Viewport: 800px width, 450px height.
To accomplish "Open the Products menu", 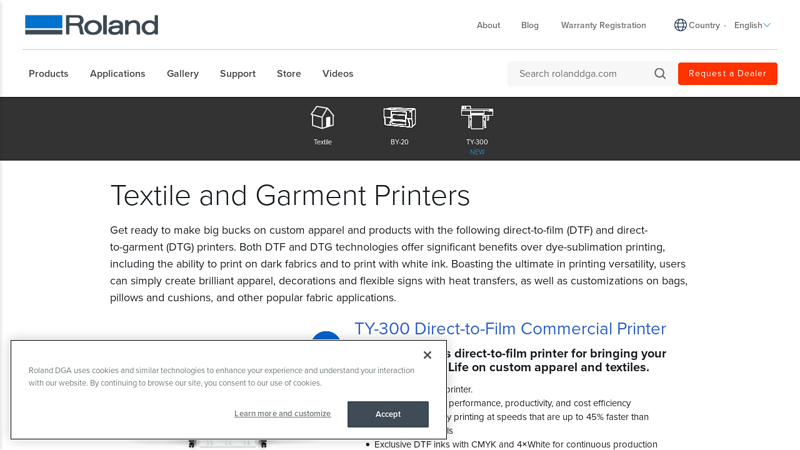I will 48,73.
